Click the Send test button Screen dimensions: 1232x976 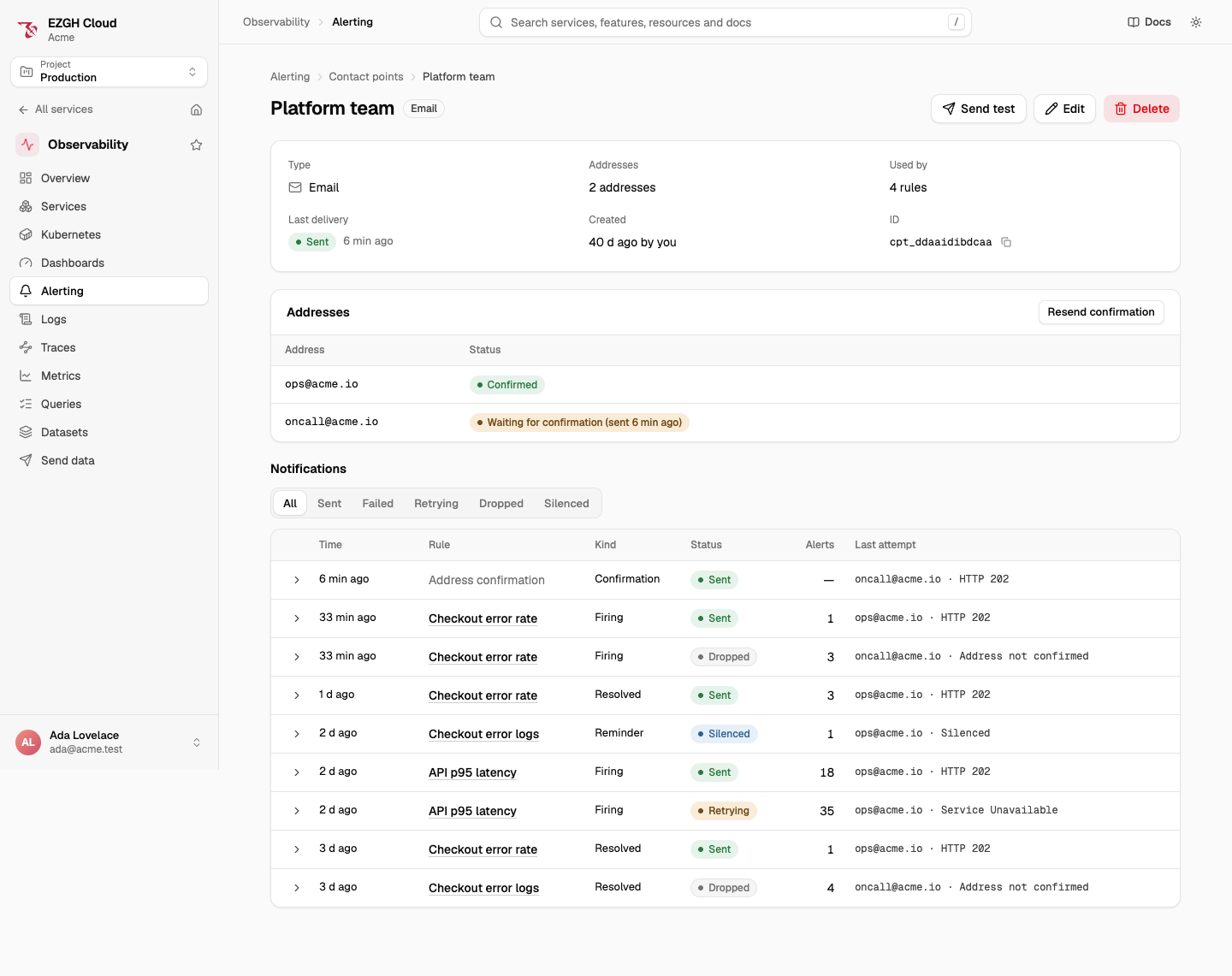point(978,109)
